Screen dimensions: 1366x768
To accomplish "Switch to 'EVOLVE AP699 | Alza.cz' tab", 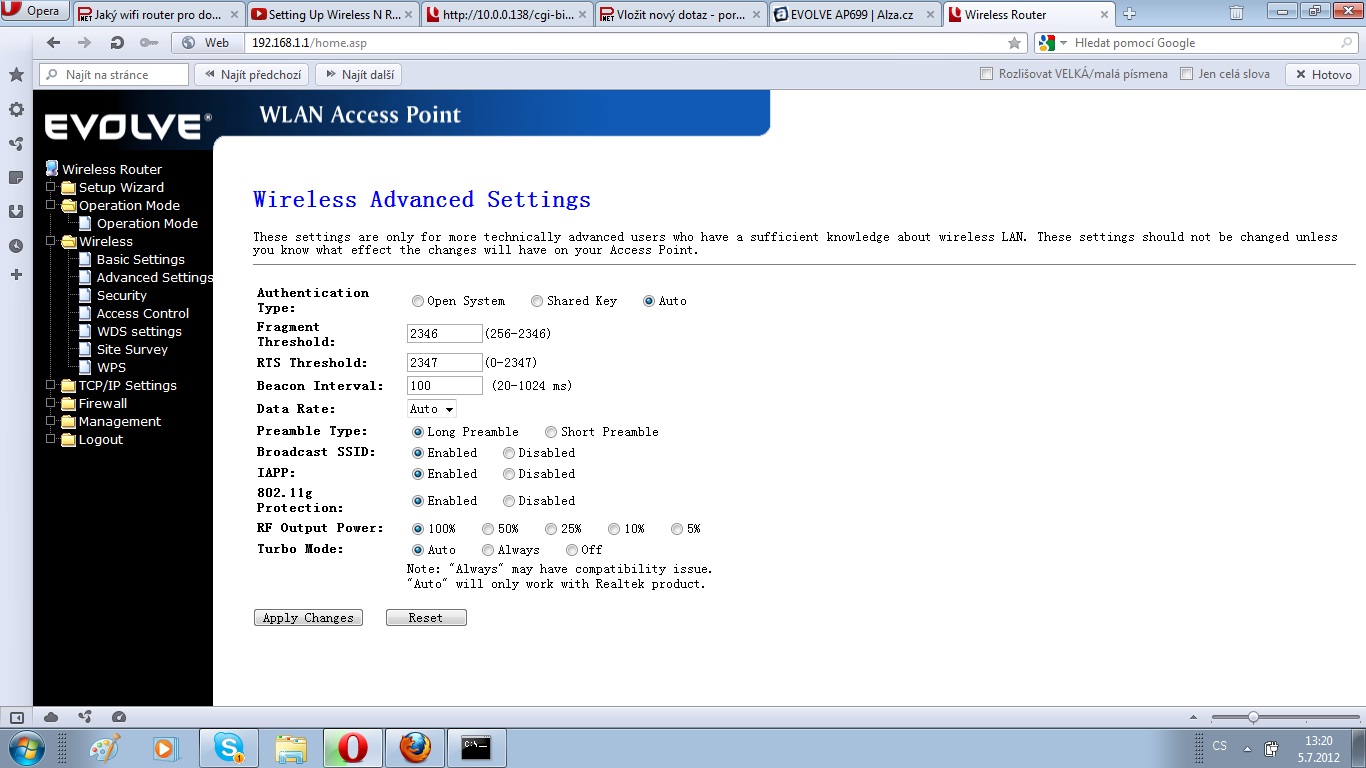I will [854, 14].
